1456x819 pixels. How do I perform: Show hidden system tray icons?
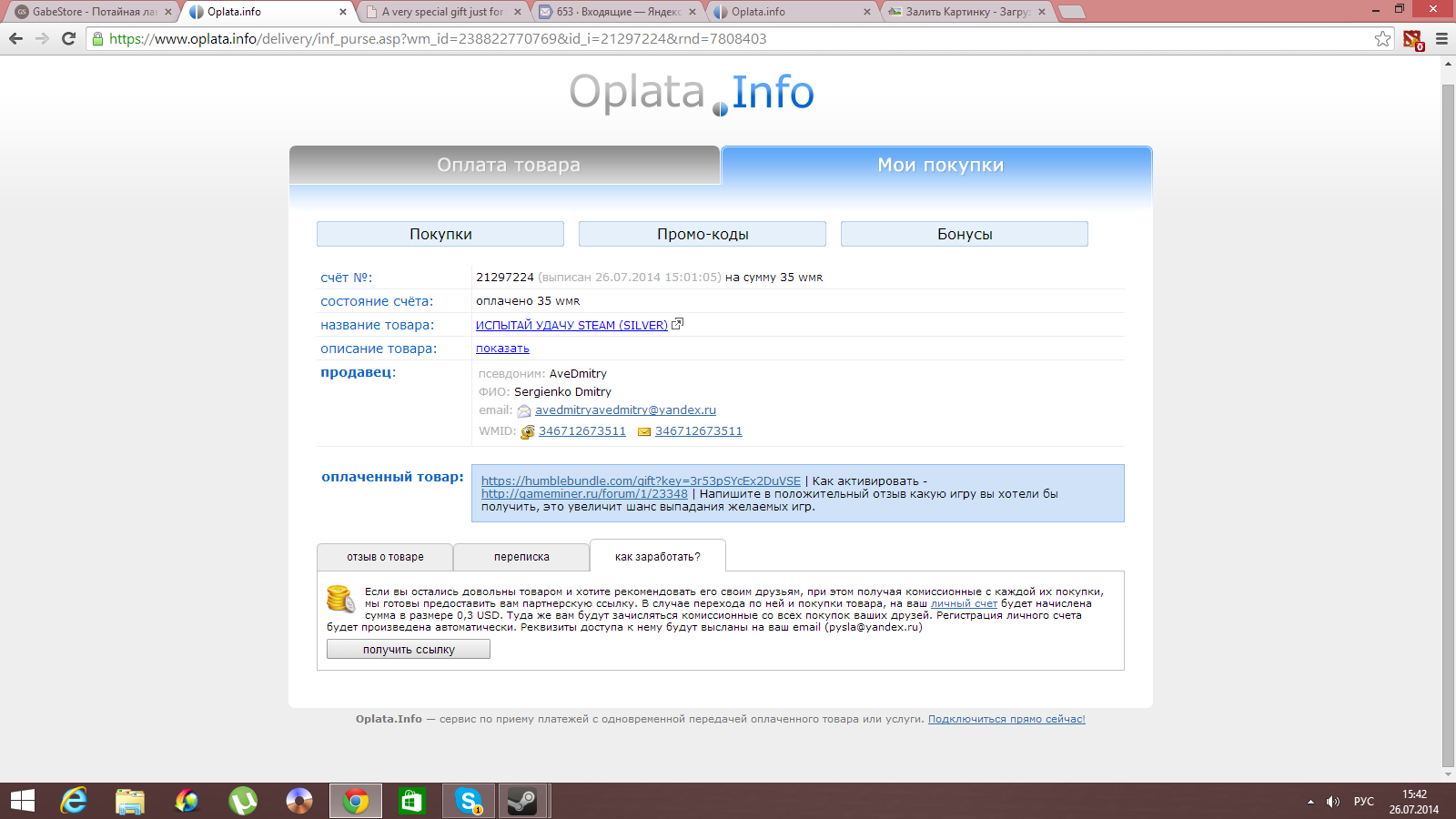pyautogui.click(x=1310, y=802)
